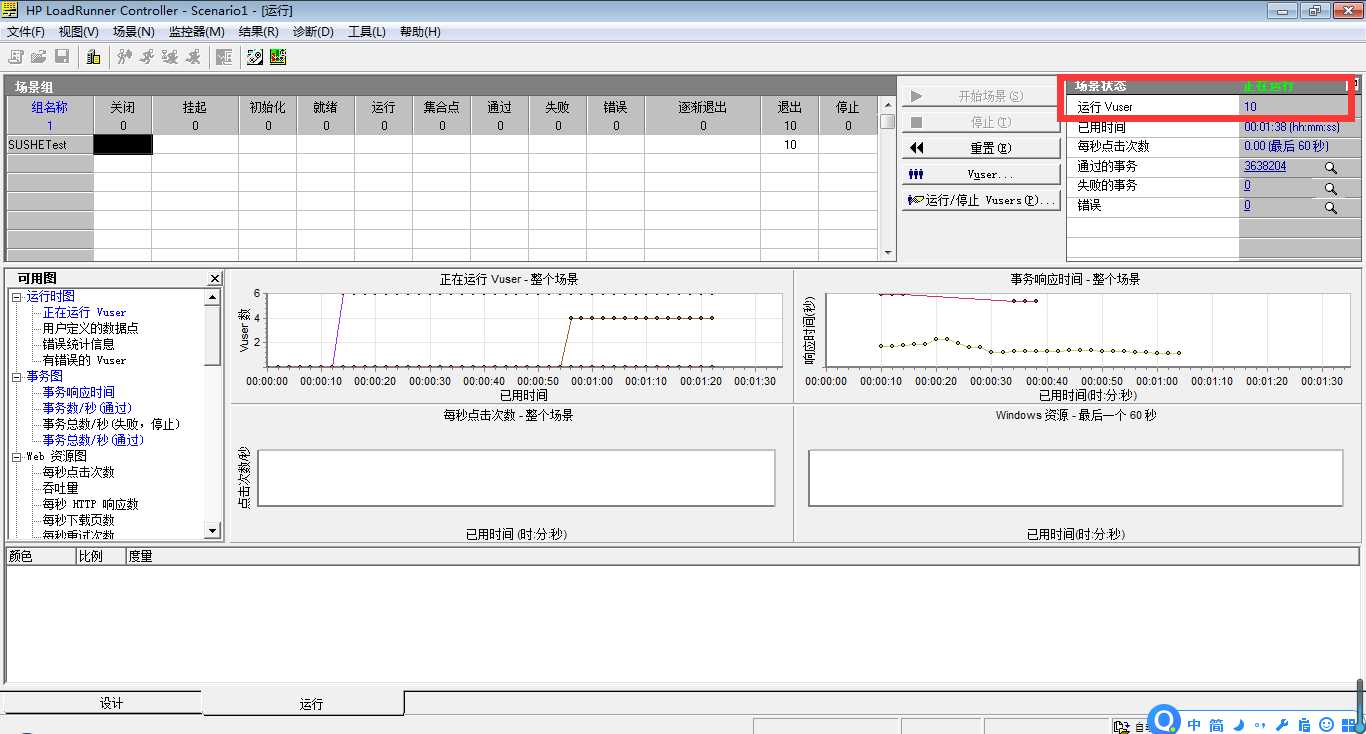The width and height of the screenshot is (1366, 734).
Task: Select 吞吐量 in graph tree
Action: [x=60, y=488]
